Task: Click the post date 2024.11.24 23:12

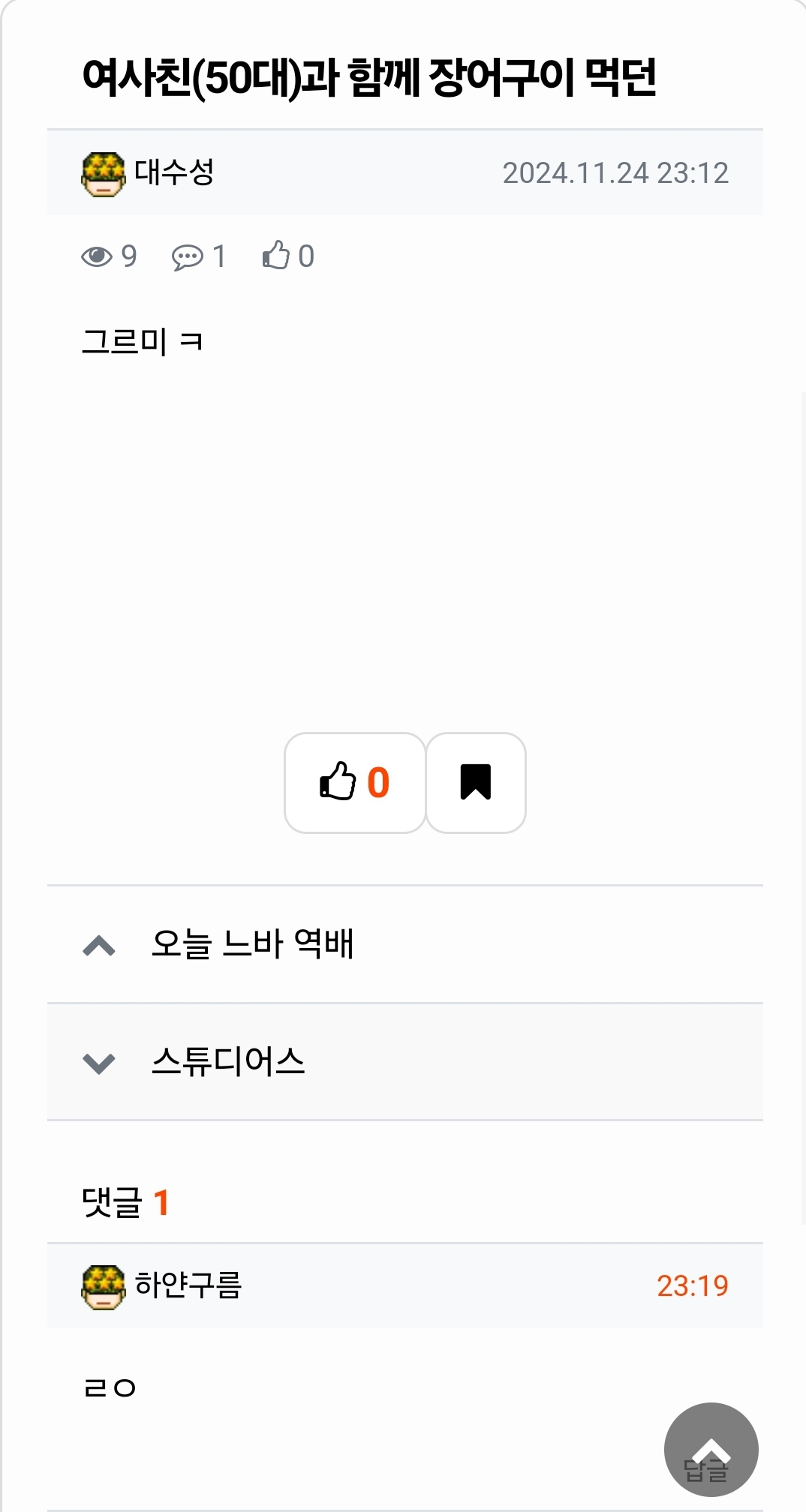Action: 615,173
